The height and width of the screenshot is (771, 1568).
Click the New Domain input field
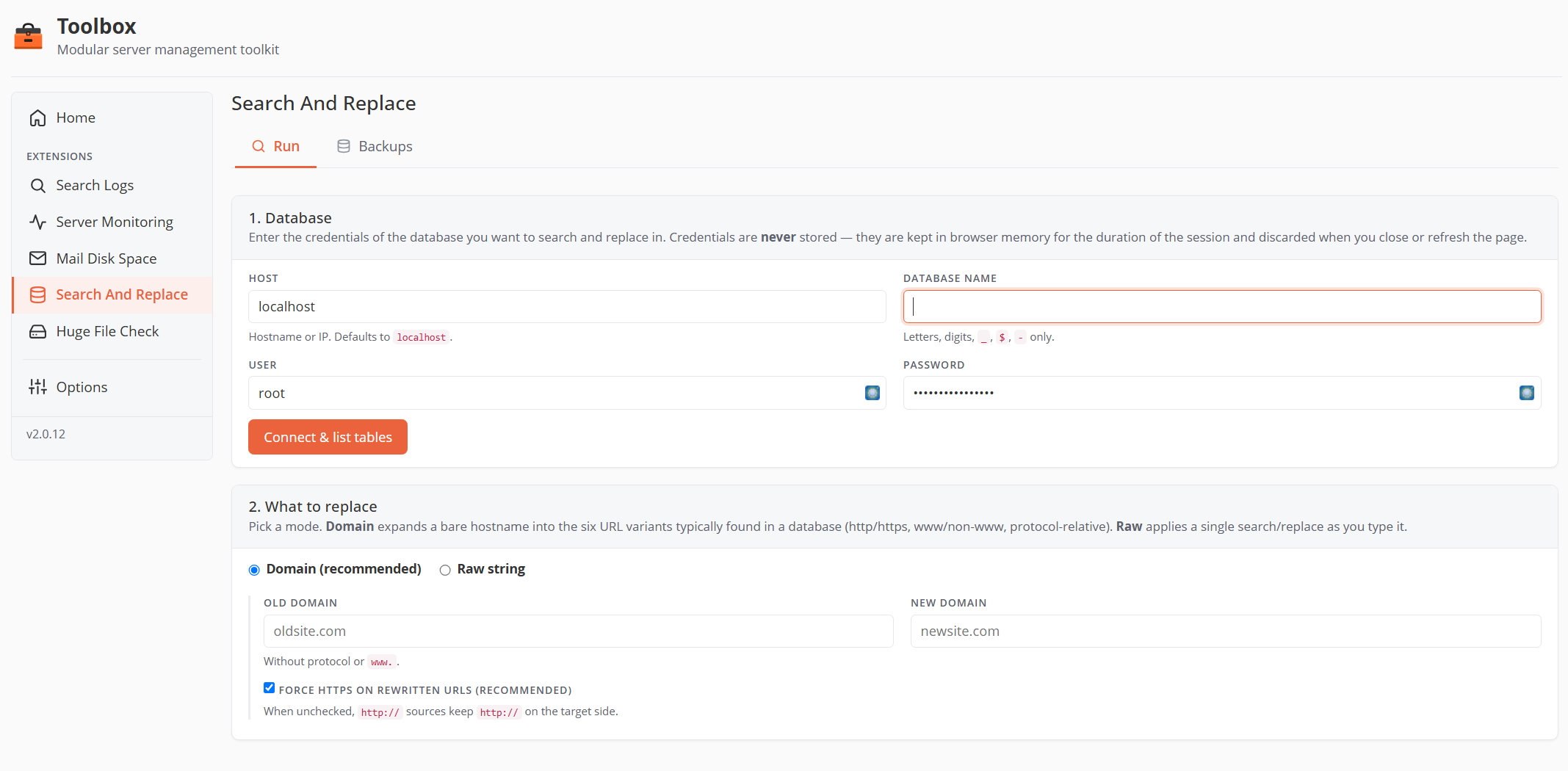point(1226,631)
